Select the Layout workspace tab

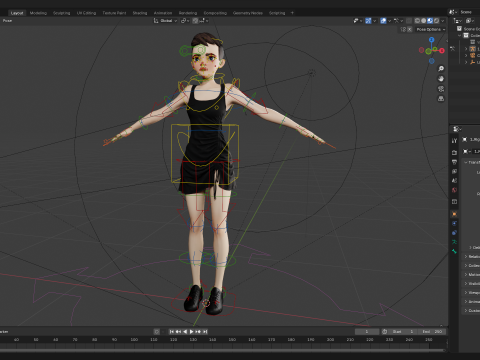(17, 13)
